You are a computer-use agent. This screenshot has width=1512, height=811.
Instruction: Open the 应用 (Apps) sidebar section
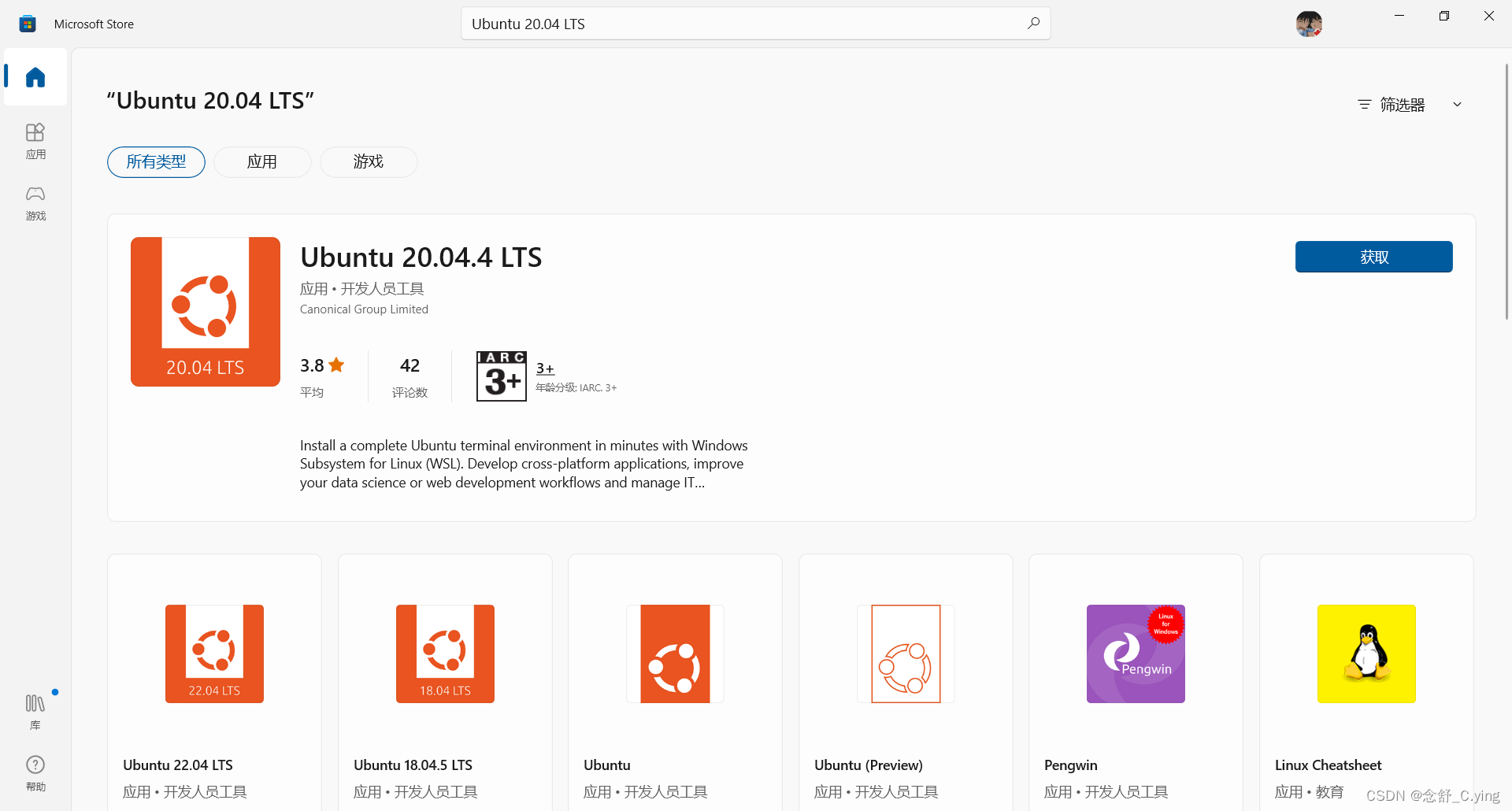35,141
